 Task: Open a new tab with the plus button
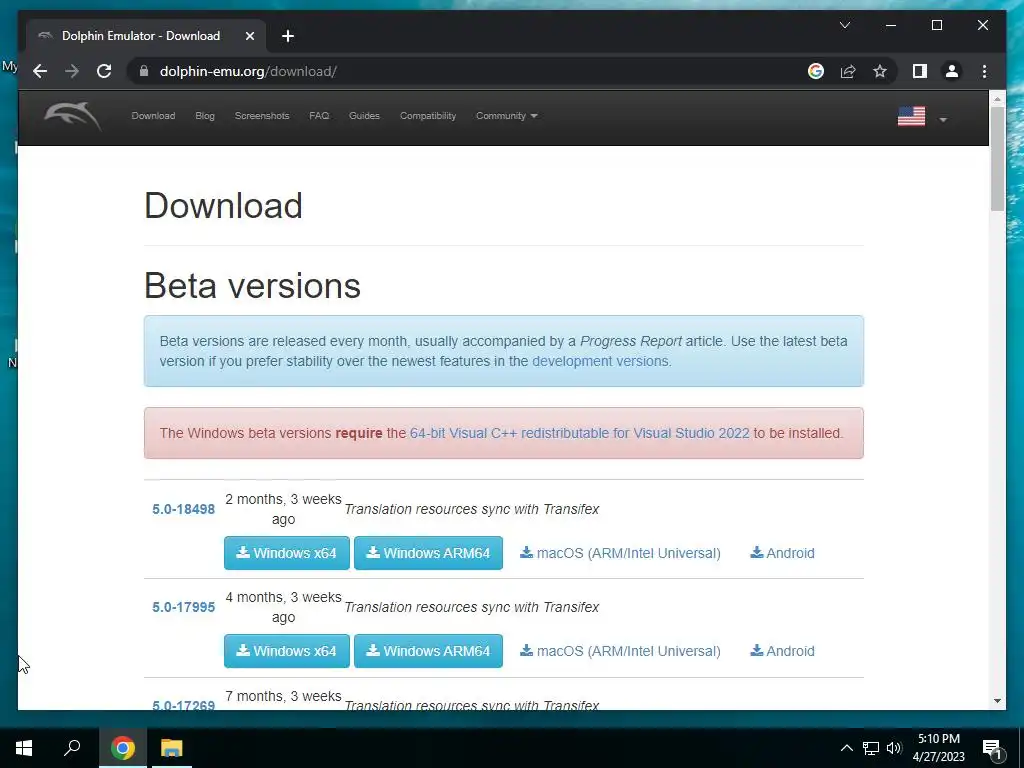[288, 36]
